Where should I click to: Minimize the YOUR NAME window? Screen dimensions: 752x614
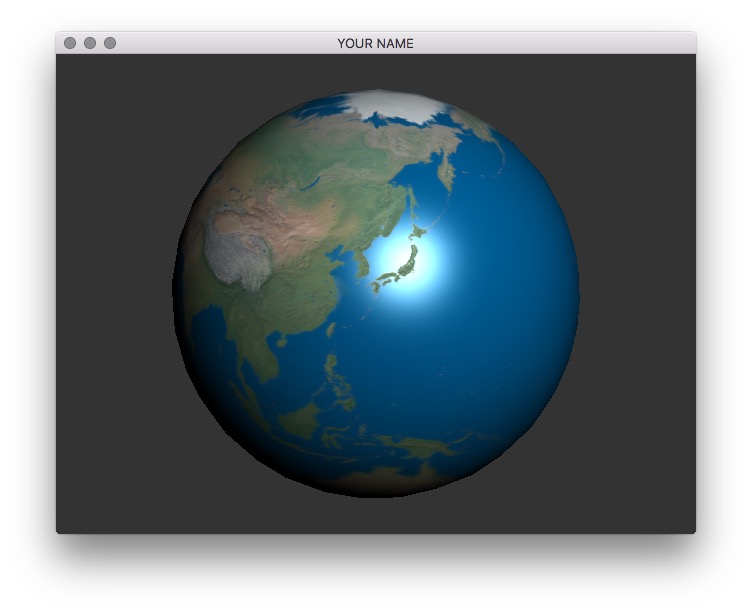pos(90,43)
